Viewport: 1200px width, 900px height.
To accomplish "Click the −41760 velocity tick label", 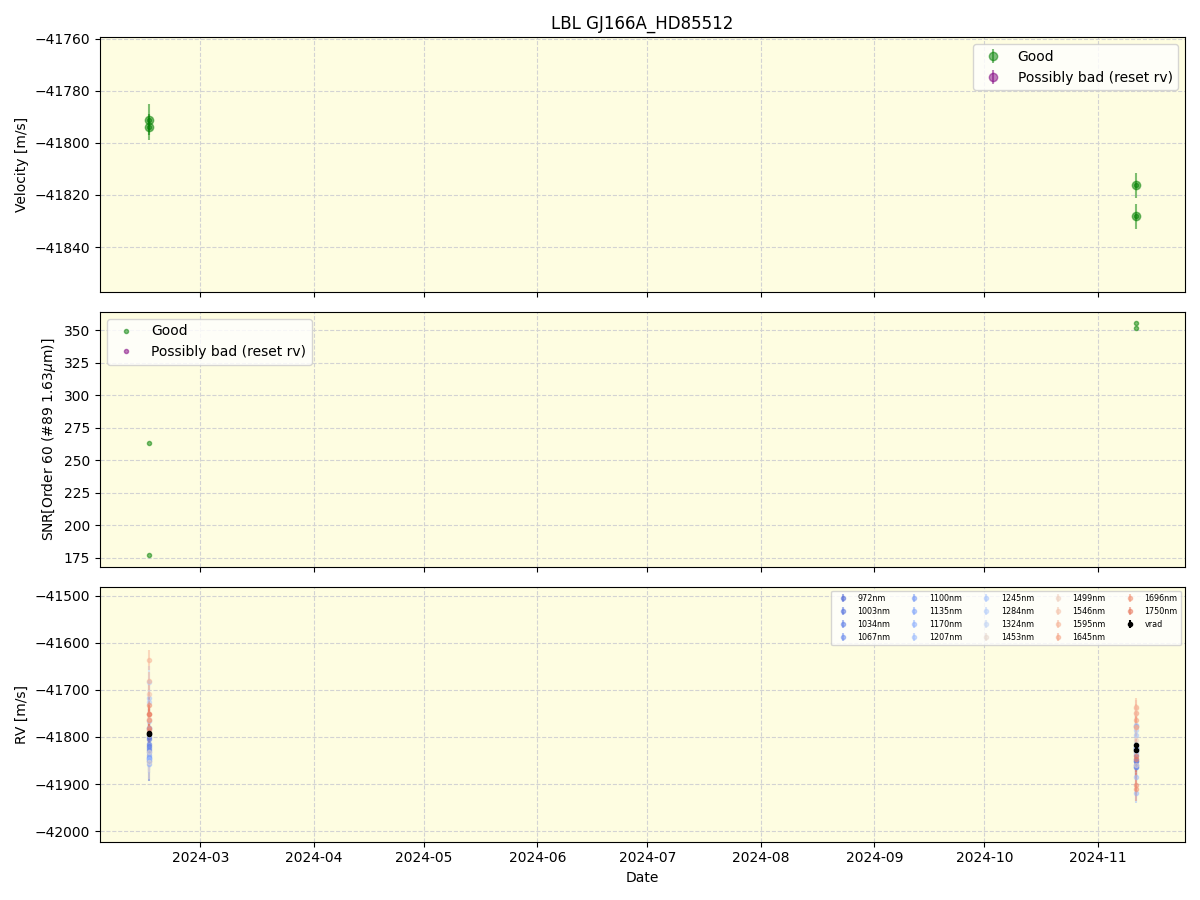I will 62,39.
